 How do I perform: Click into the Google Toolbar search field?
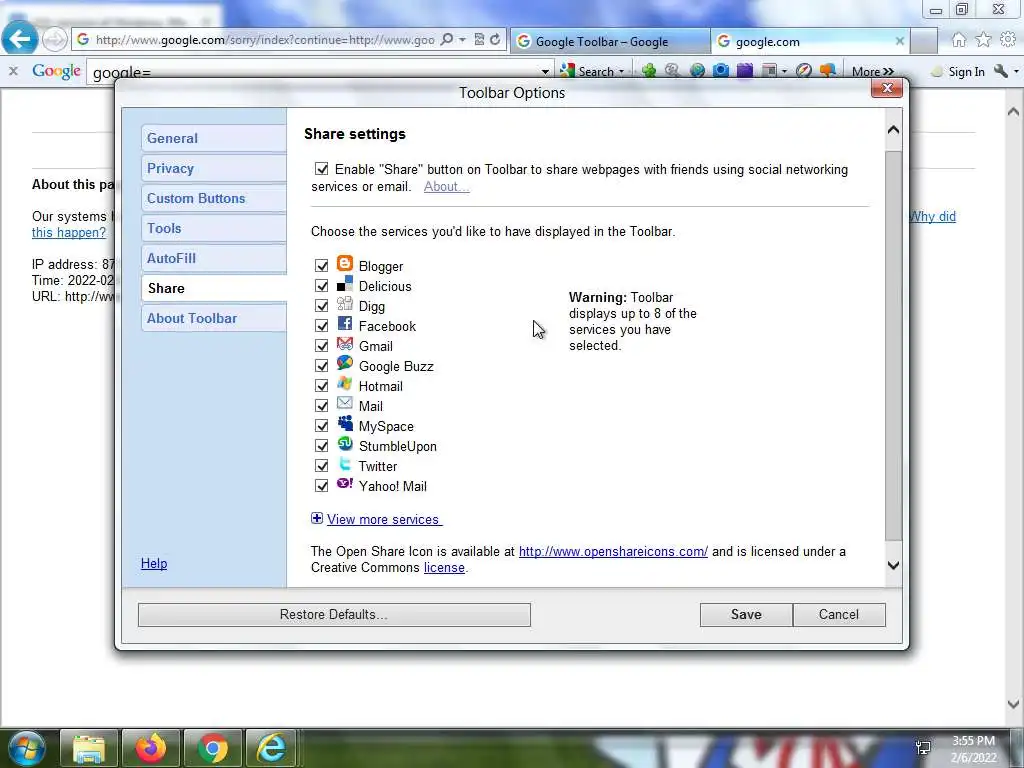click(x=313, y=72)
